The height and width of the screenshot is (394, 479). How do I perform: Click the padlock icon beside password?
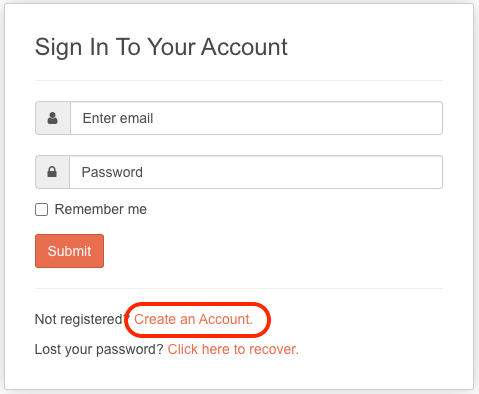pyautogui.click(x=52, y=172)
